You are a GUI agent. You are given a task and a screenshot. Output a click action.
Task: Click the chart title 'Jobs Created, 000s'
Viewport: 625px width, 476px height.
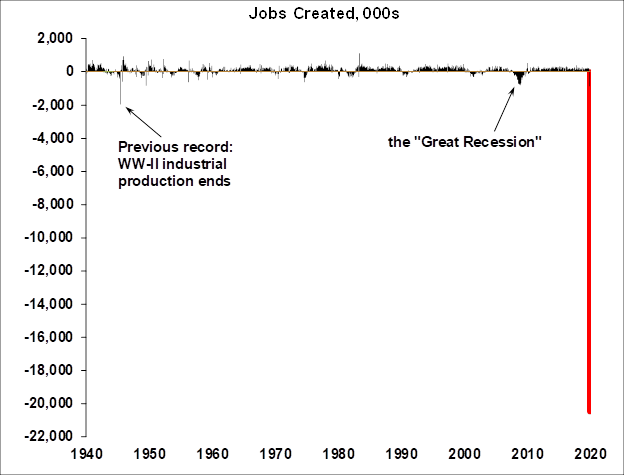coord(324,13)
